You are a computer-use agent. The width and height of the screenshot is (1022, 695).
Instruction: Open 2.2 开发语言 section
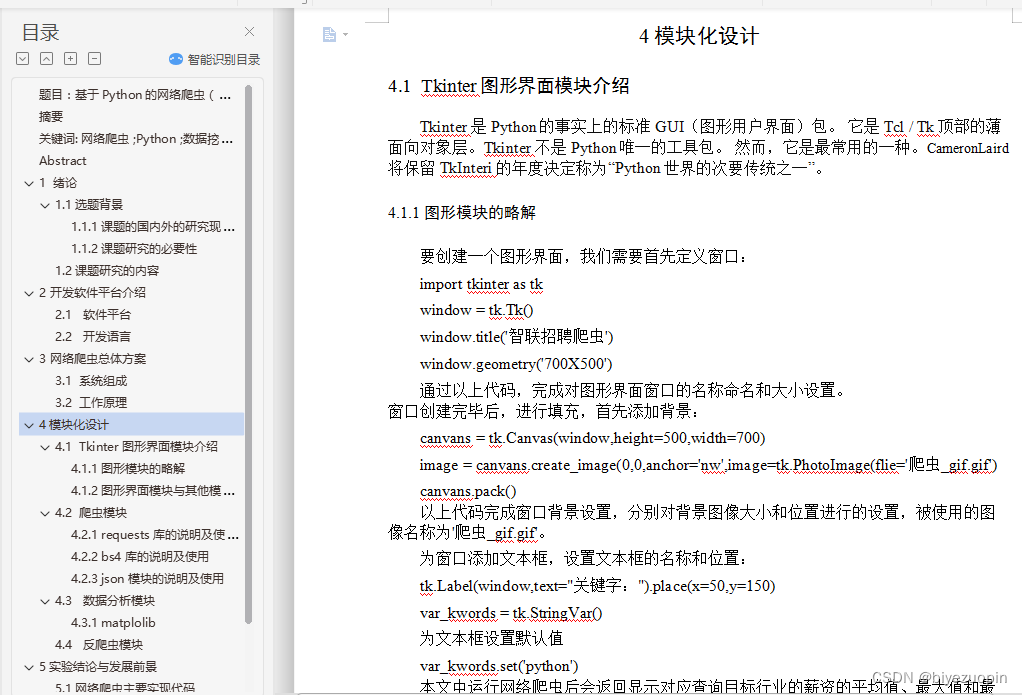pos(93,337)
